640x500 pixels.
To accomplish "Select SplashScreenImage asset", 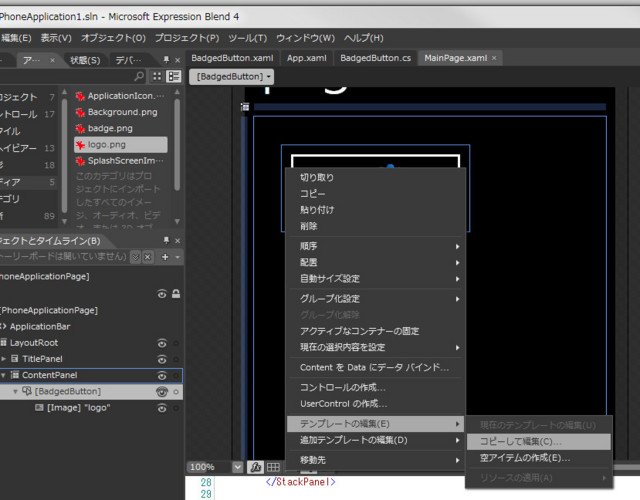I will (121, 161).
